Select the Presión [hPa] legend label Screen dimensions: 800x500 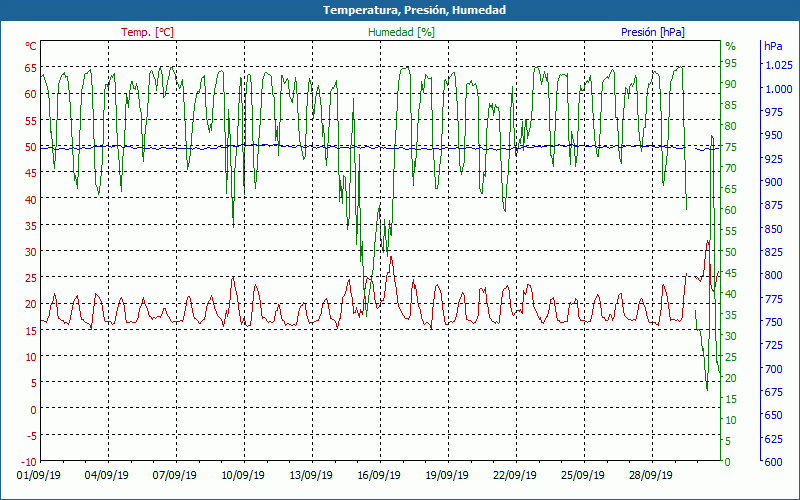653,32
